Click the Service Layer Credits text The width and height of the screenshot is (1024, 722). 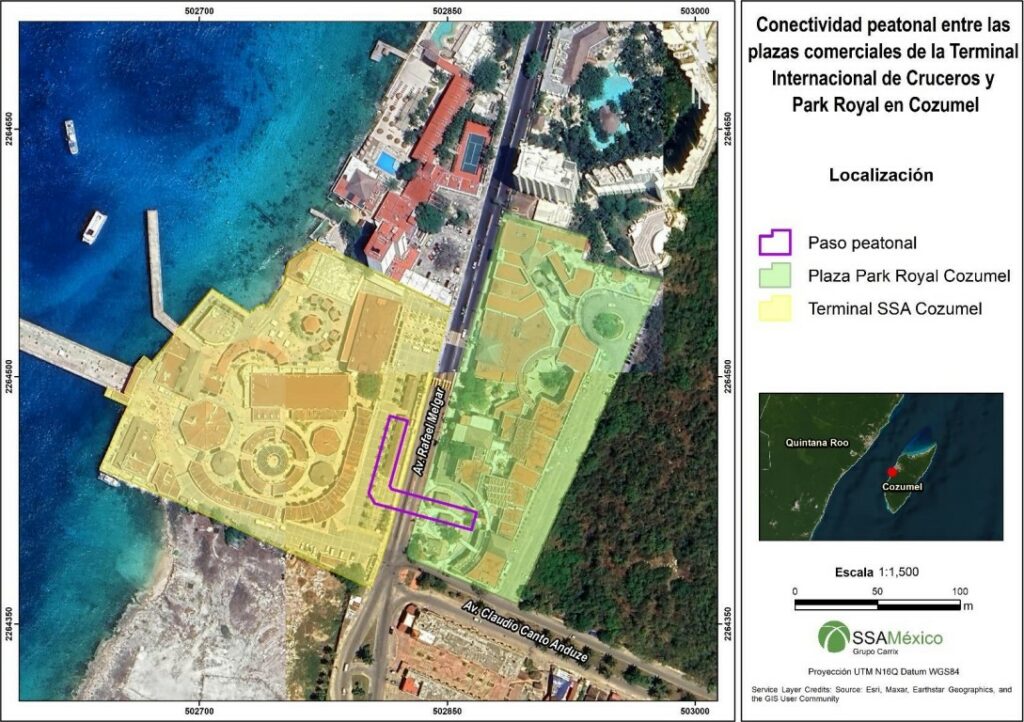pyautogui.click(x=880, y=695)
